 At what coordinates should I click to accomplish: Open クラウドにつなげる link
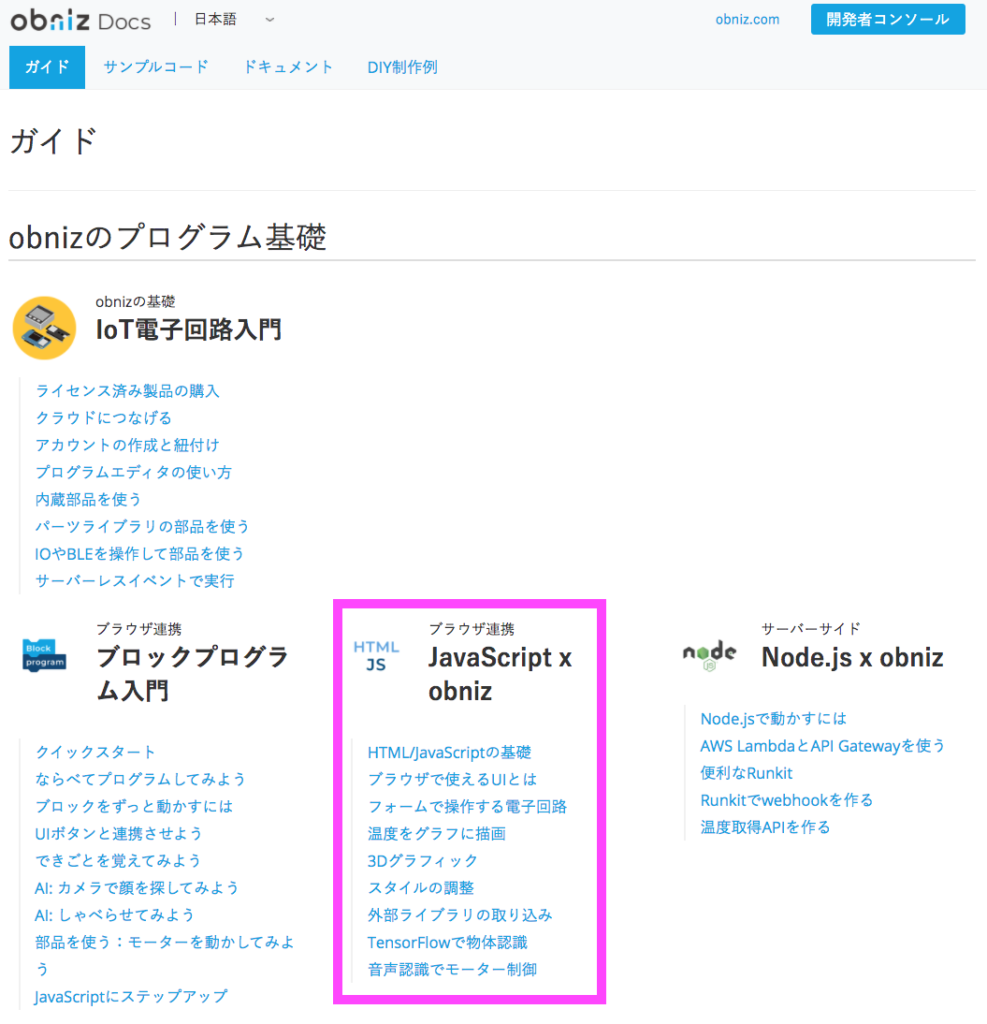click(103, 418)
